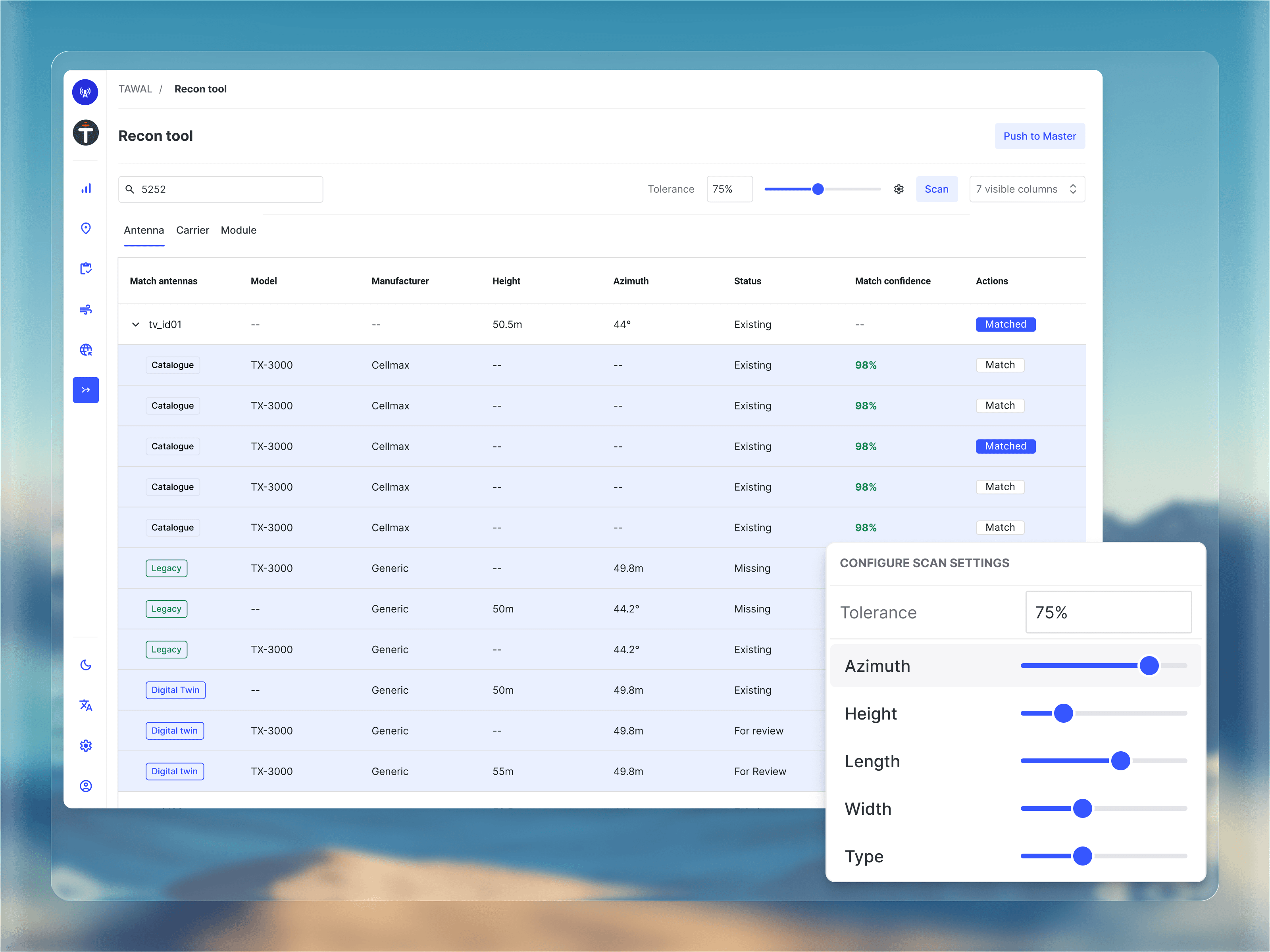1270x952 pixels.
Task: Click the clipboard checklist icon
Action: (86, 269)
